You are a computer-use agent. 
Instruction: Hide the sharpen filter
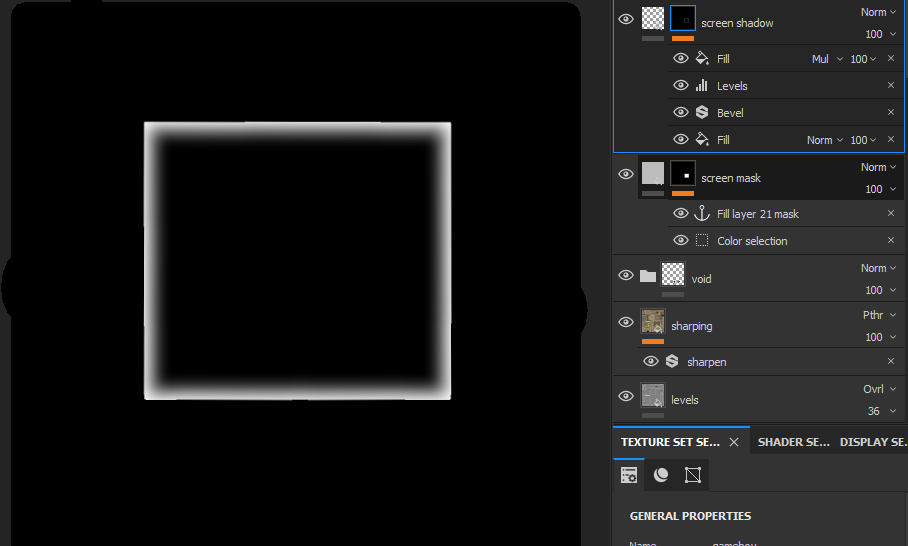[x=651, y=361]
